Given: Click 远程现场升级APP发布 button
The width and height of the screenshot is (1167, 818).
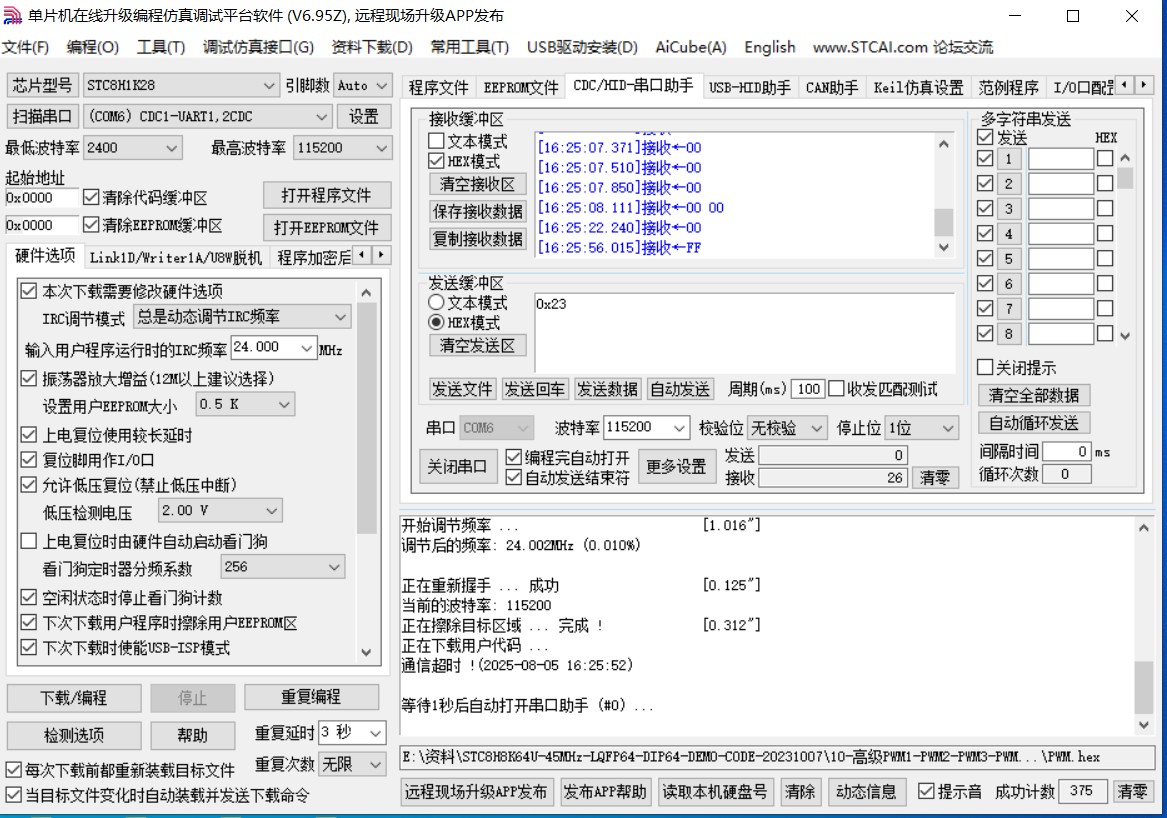Looking at the screenshot, I should pyautogui.click(x=476, y=791).
